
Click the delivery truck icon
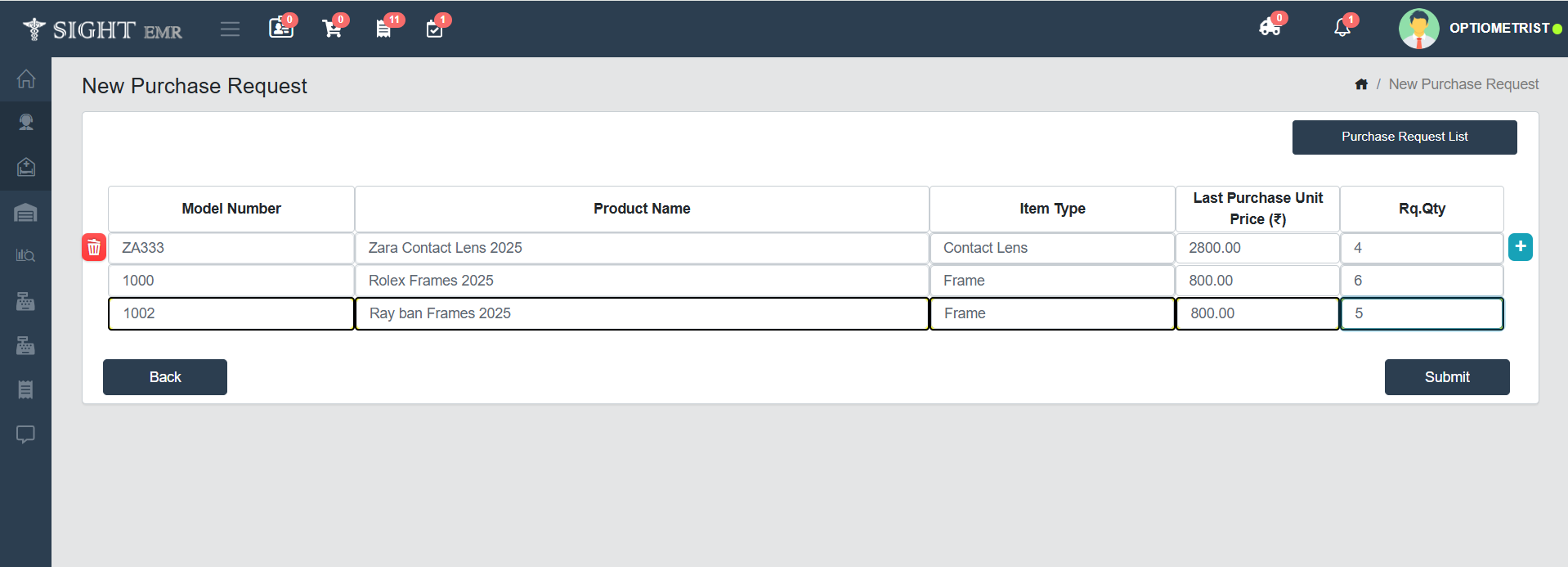click(1269, 28)
